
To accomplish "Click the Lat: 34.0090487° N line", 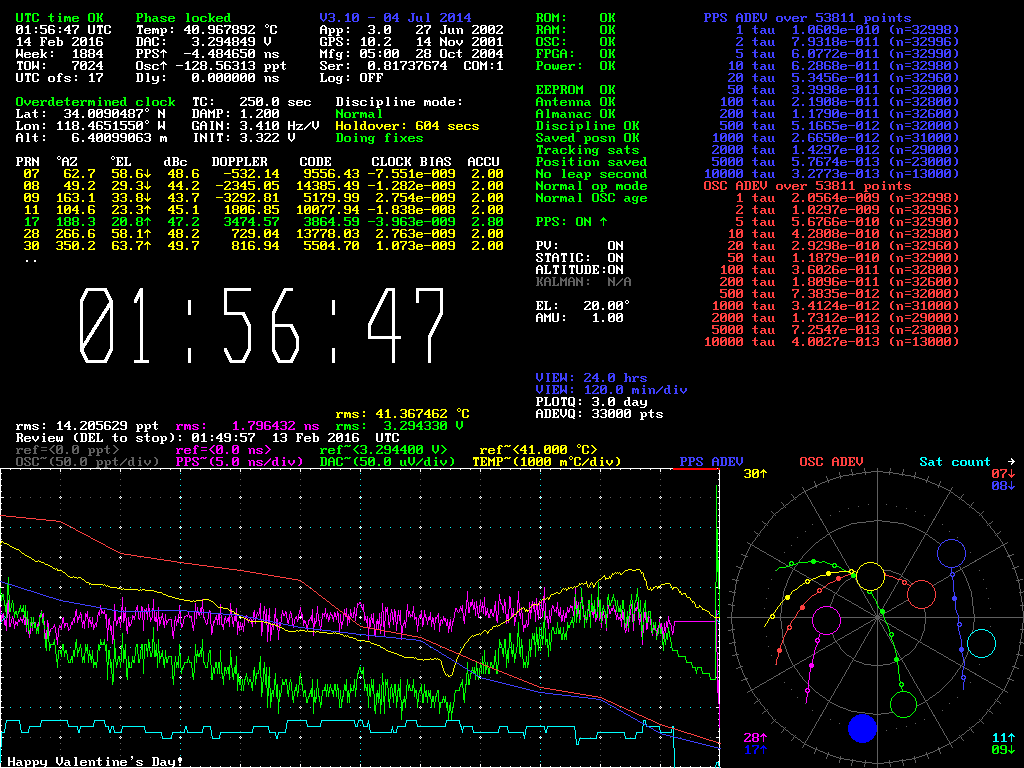I will (x=91, y=114).
